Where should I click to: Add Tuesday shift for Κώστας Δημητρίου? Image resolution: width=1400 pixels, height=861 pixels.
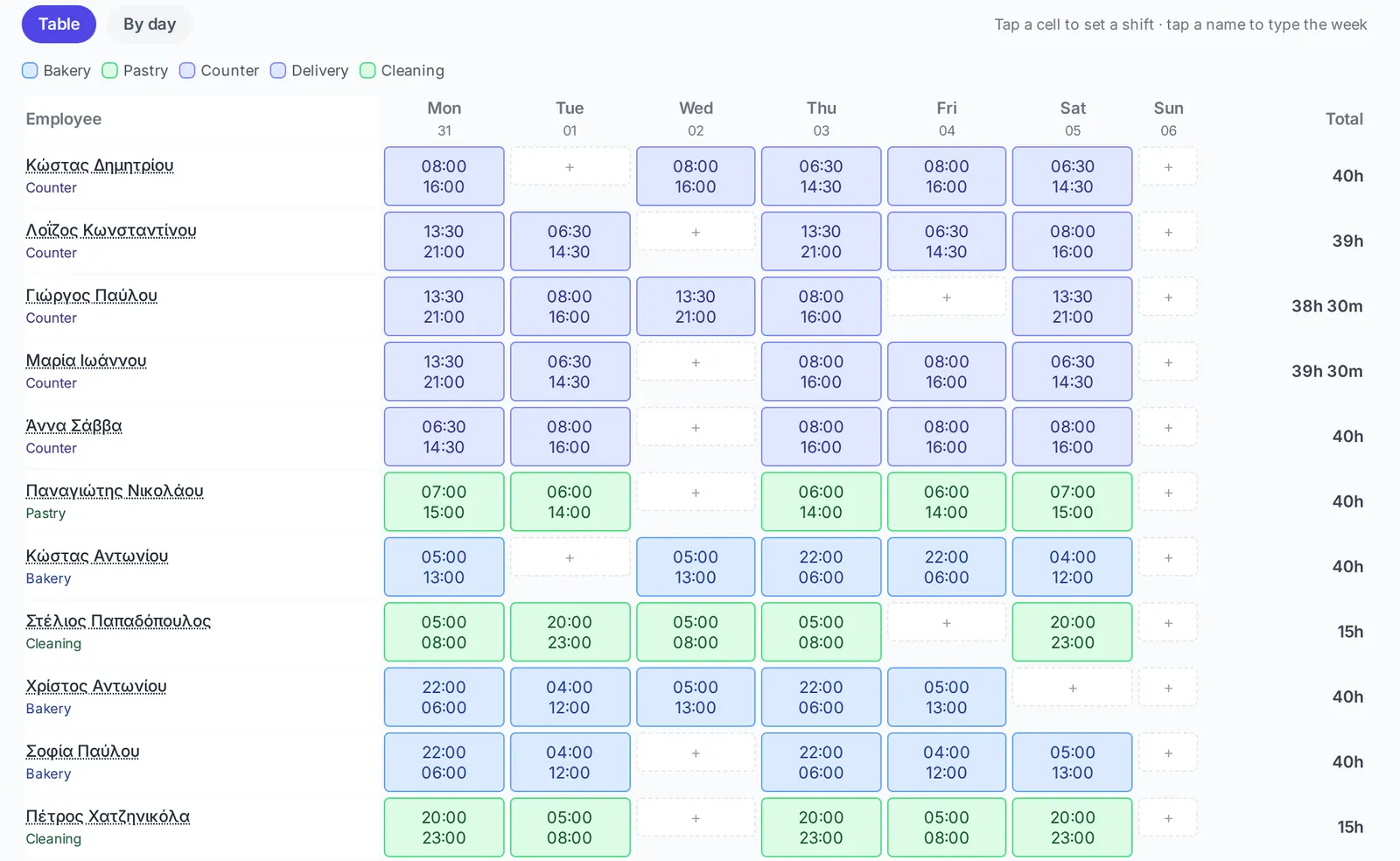click(x=570, y=167)
